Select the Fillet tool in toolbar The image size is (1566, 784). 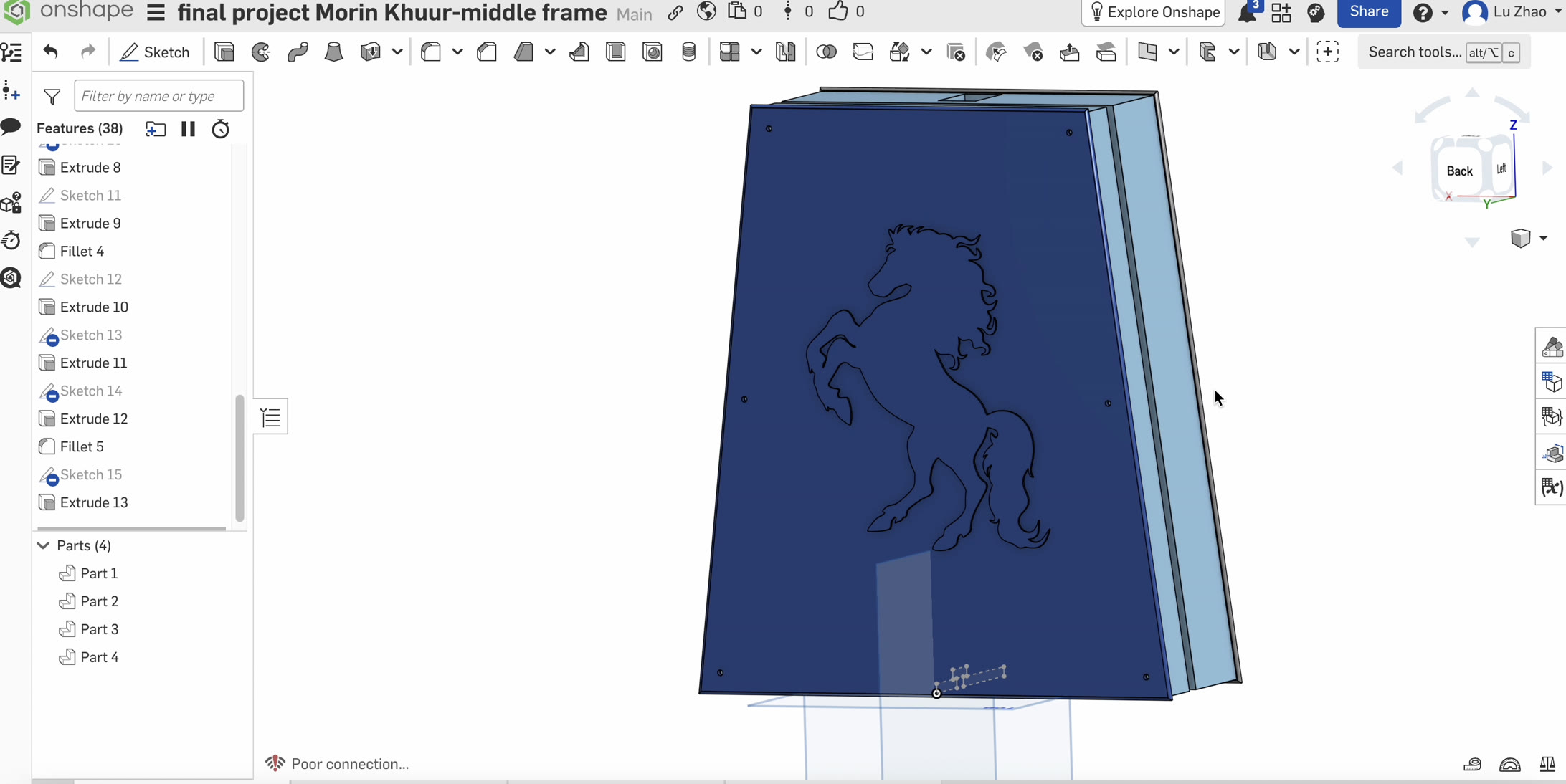pyautogui.click(x=431, y=52)
